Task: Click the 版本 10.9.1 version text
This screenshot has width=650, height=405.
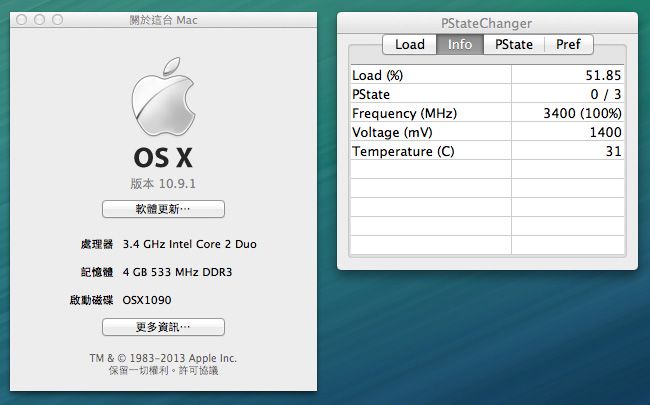Action: (163, 183)
